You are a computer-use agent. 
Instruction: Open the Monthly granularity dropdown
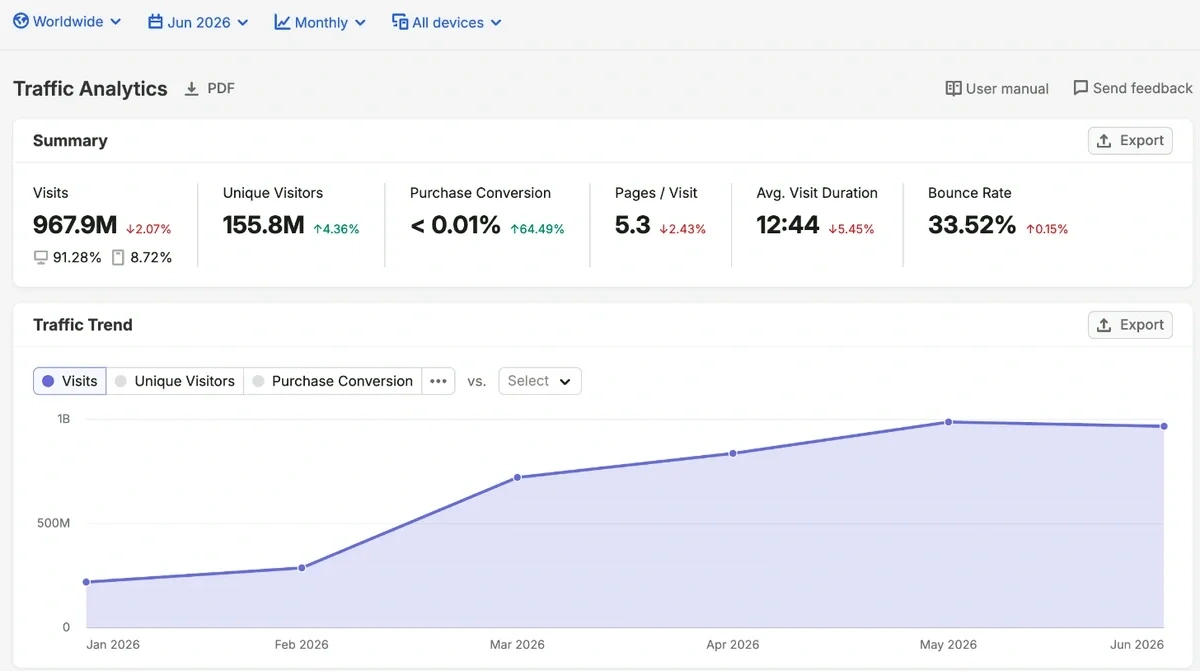click(x=320, y=22)
